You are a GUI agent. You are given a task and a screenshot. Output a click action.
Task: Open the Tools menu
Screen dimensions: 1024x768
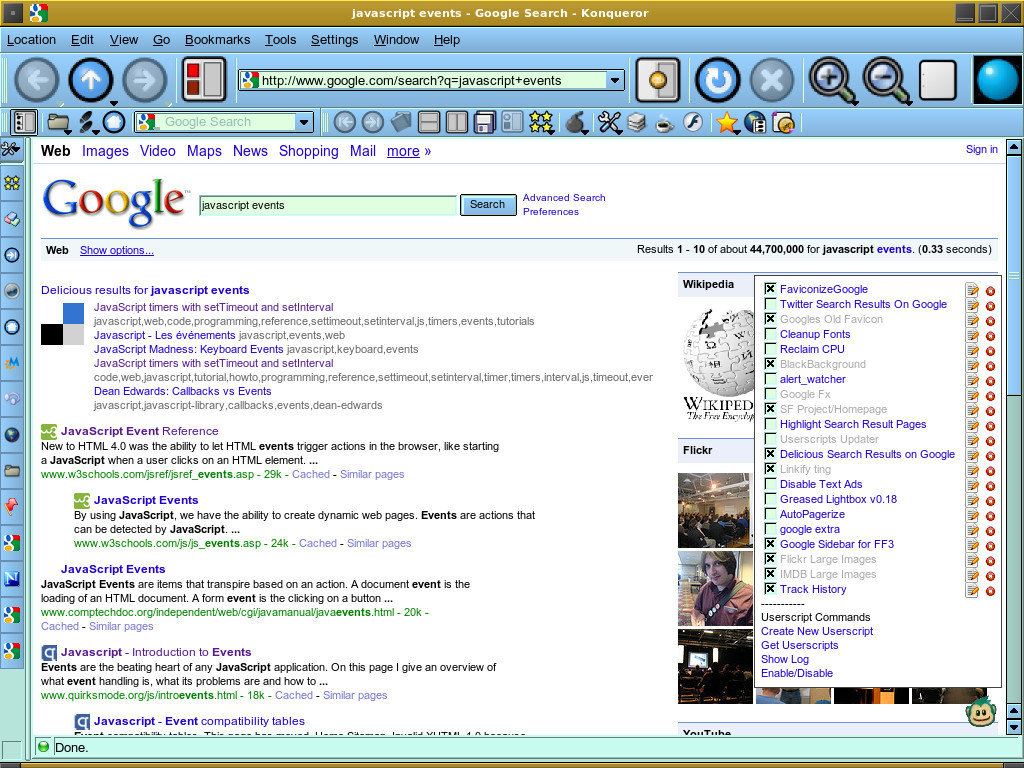[x=280, y=40]
